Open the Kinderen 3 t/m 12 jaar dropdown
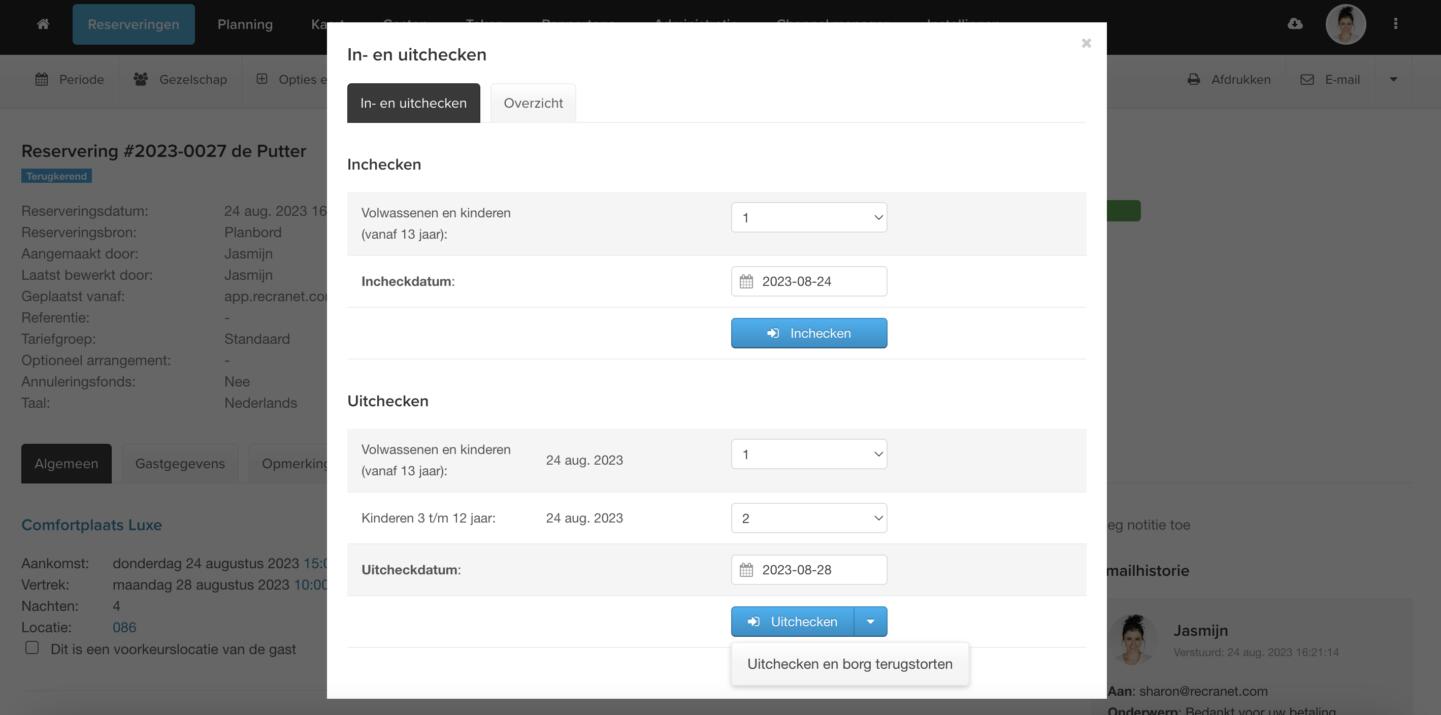Screen dimensions: 1441x715 pos(808,518)
